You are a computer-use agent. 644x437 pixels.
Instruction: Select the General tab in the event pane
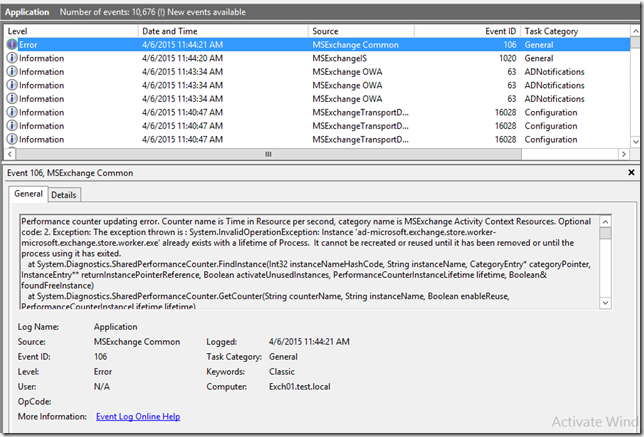(29, 195)
